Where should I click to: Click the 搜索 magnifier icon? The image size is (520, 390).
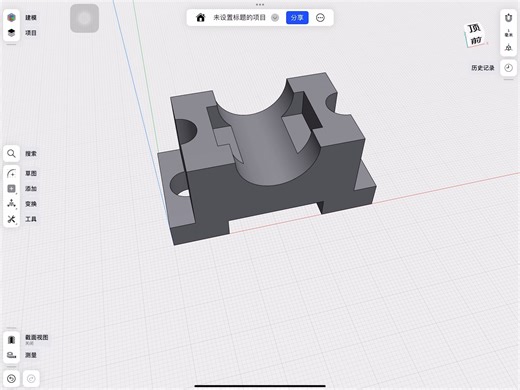(11, 153)
